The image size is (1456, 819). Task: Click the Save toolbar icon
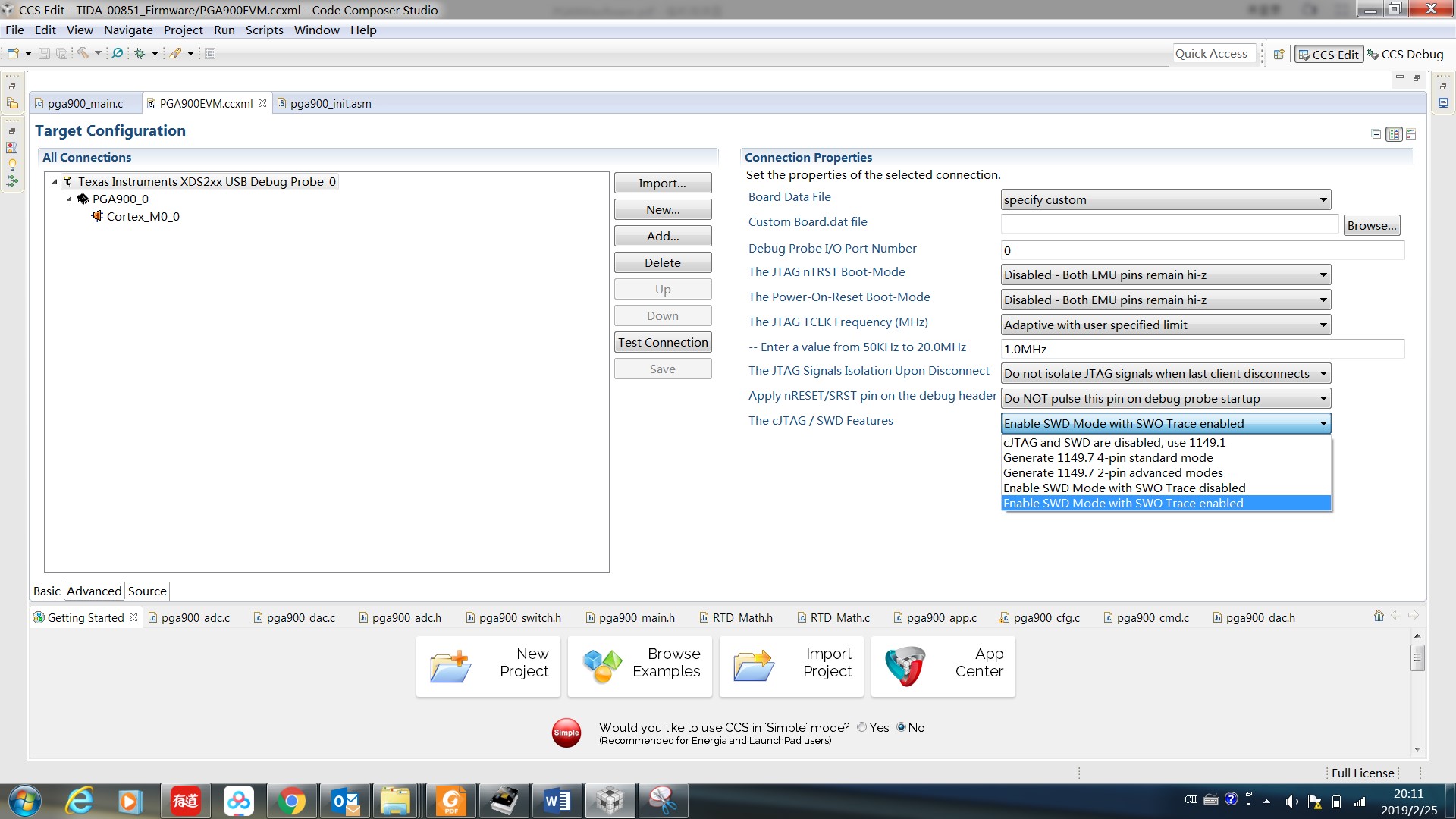point(44,53)
